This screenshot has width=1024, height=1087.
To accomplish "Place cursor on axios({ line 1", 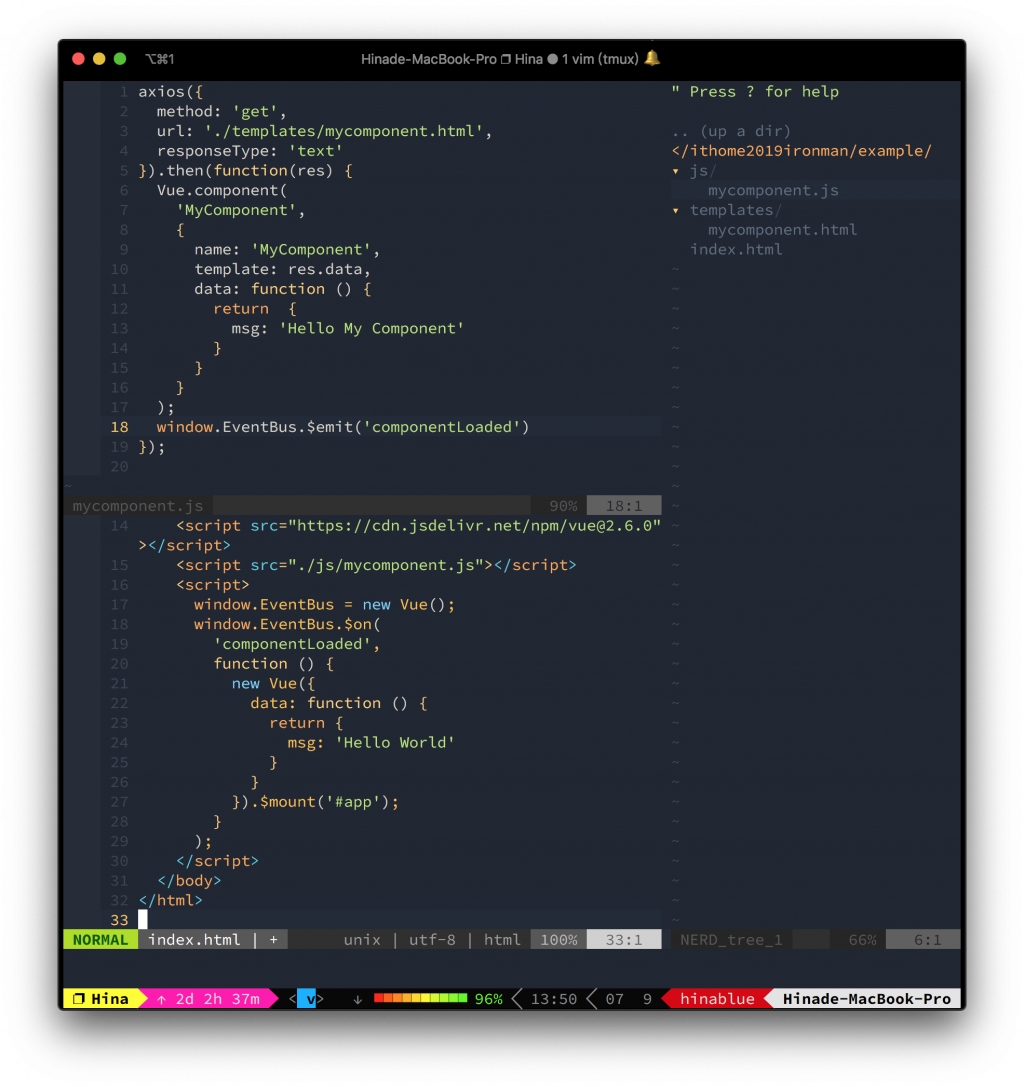I will (x=171, y=92).
